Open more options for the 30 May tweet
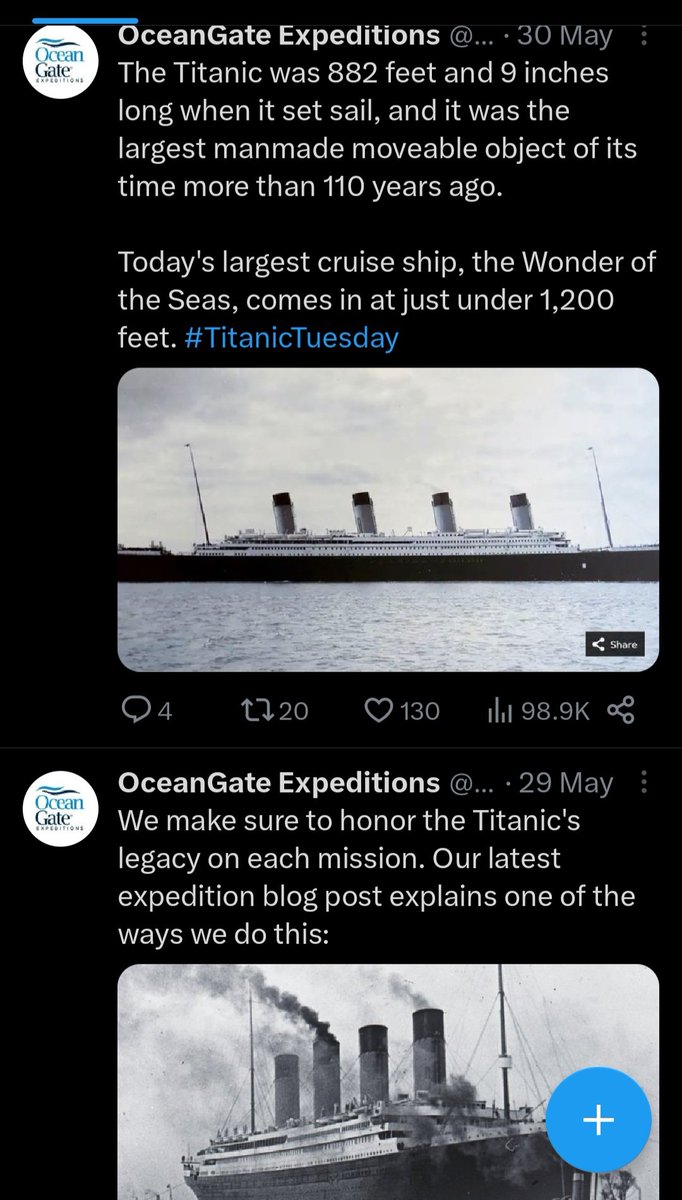 (644, 37)
